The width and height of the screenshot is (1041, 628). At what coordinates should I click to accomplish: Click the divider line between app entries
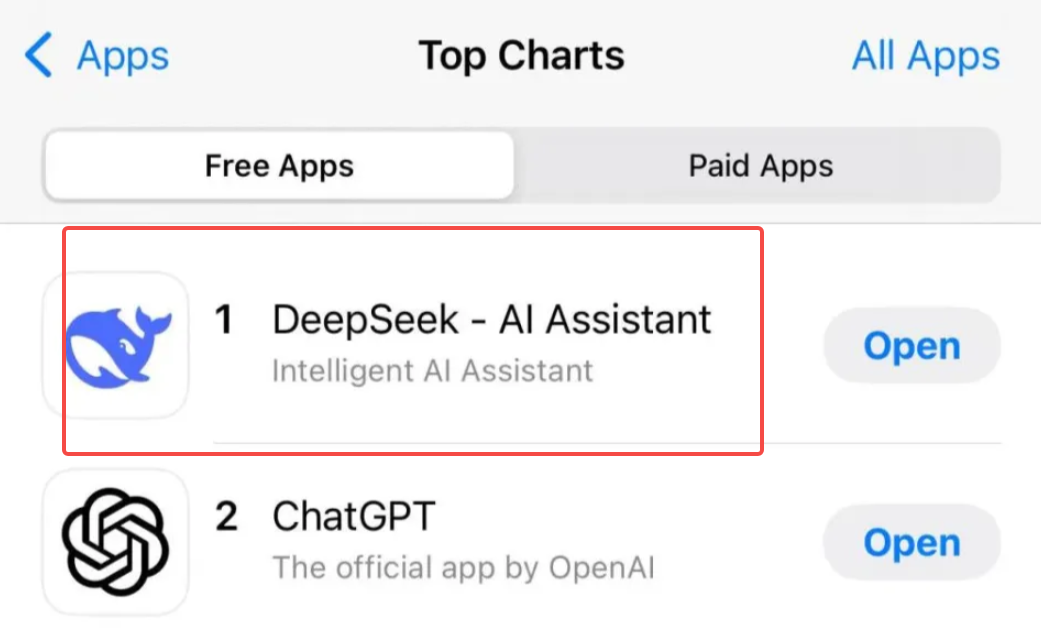click(607, 443)
